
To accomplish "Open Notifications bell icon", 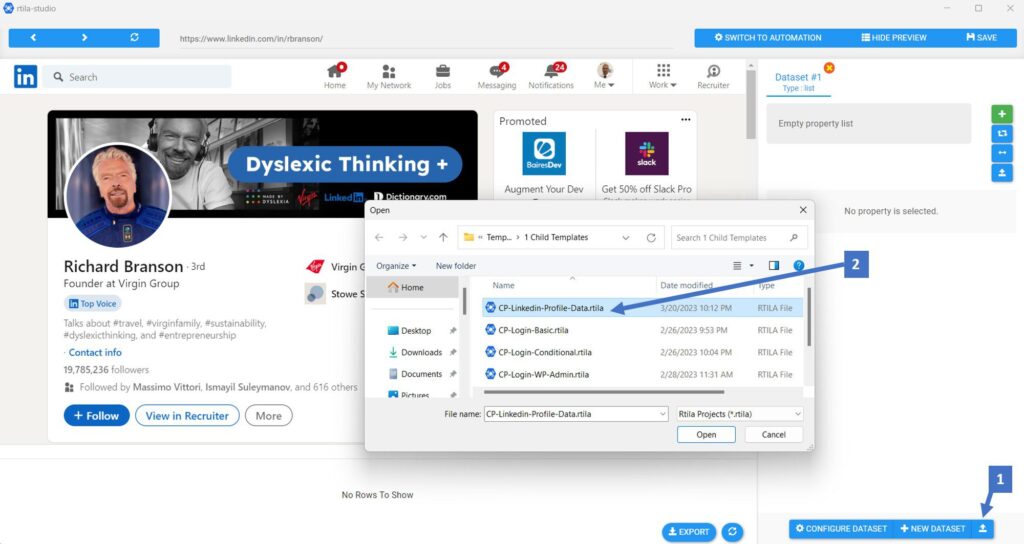I will click(x=551, y=76).
